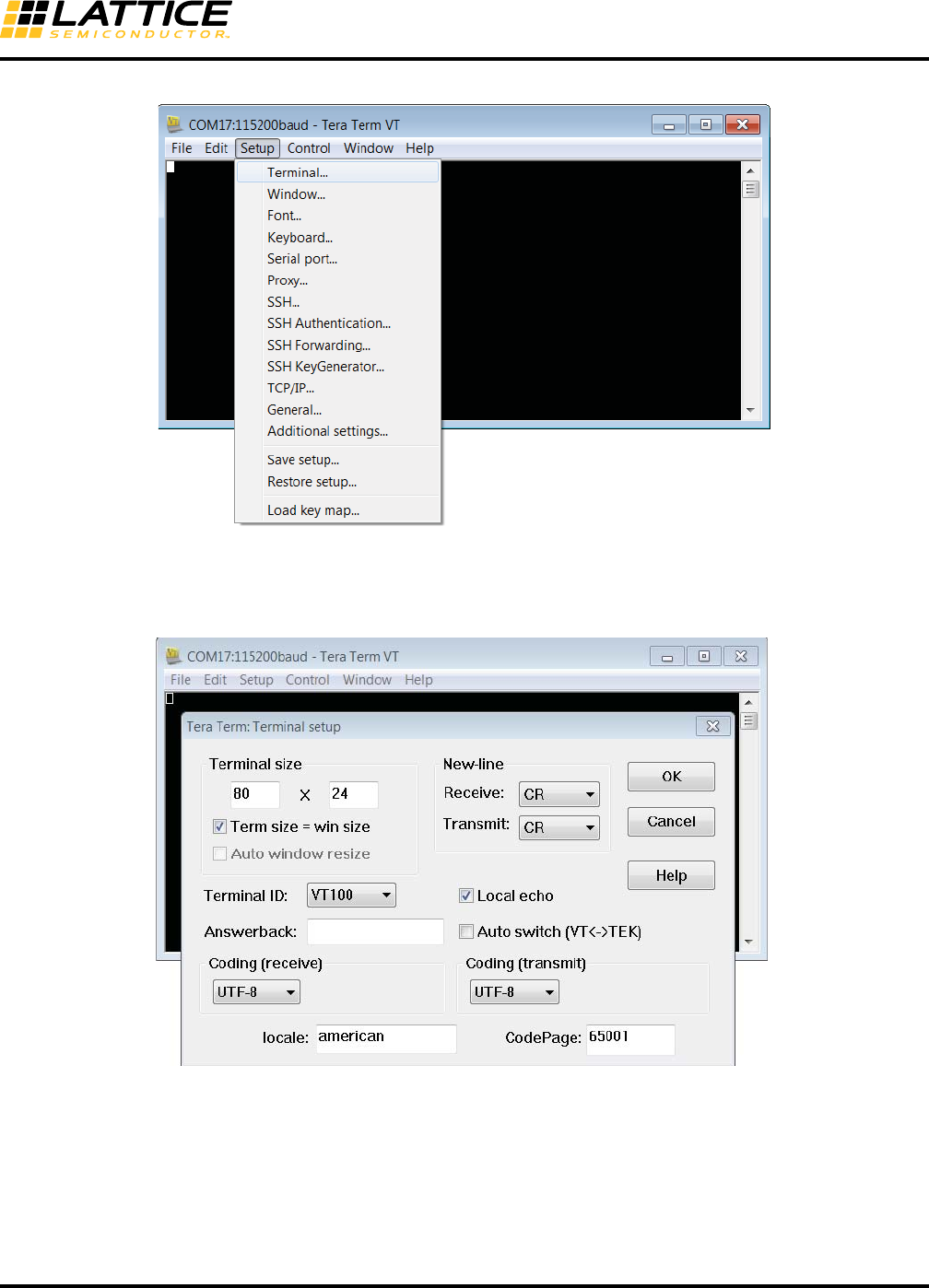Choose TCP/IP... in Setup menu
The height and width of the screenshot is (1288, 929).
tap(337, 388)
